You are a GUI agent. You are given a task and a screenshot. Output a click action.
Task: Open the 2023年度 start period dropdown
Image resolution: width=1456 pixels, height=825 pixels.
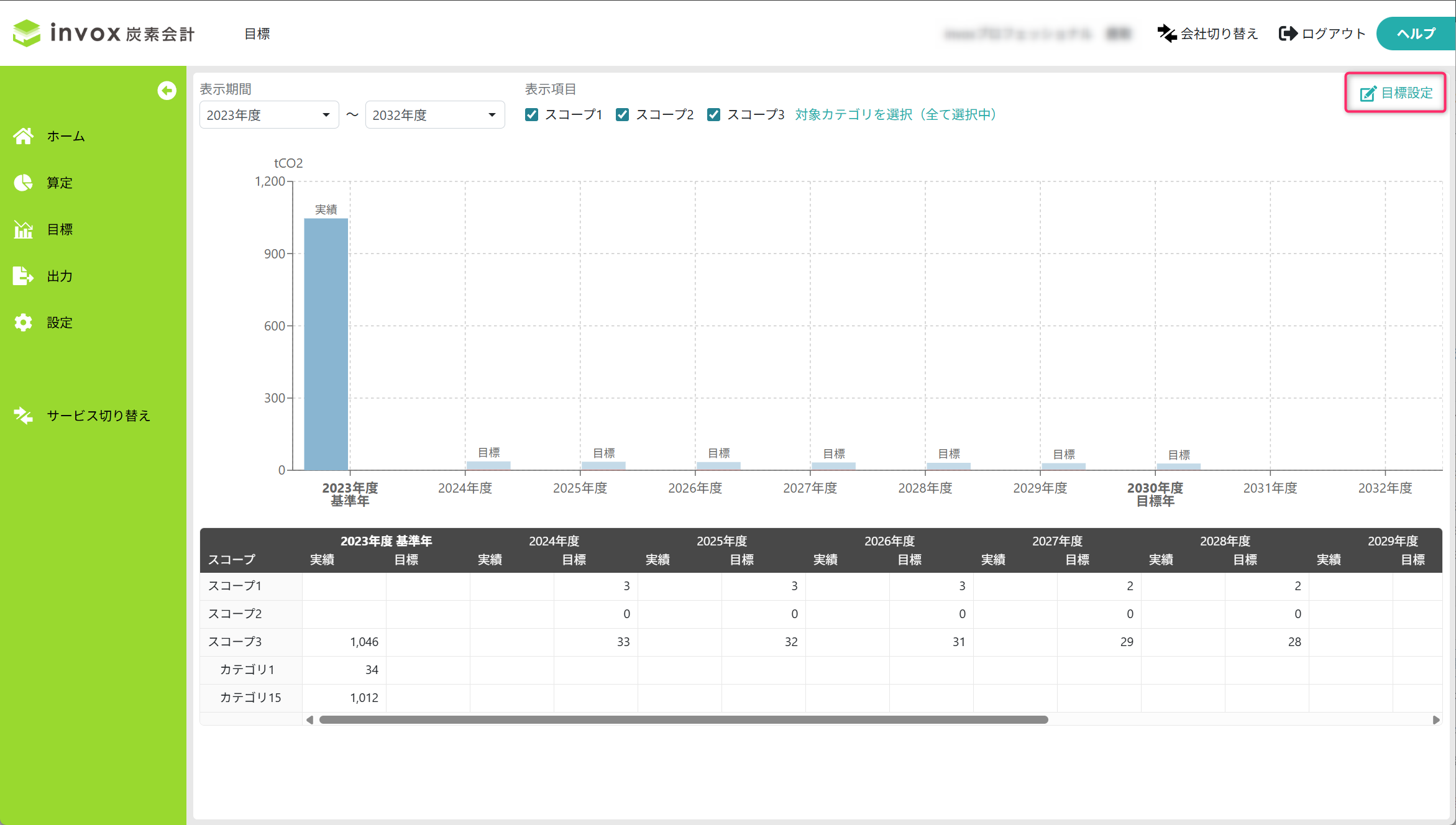268,115
